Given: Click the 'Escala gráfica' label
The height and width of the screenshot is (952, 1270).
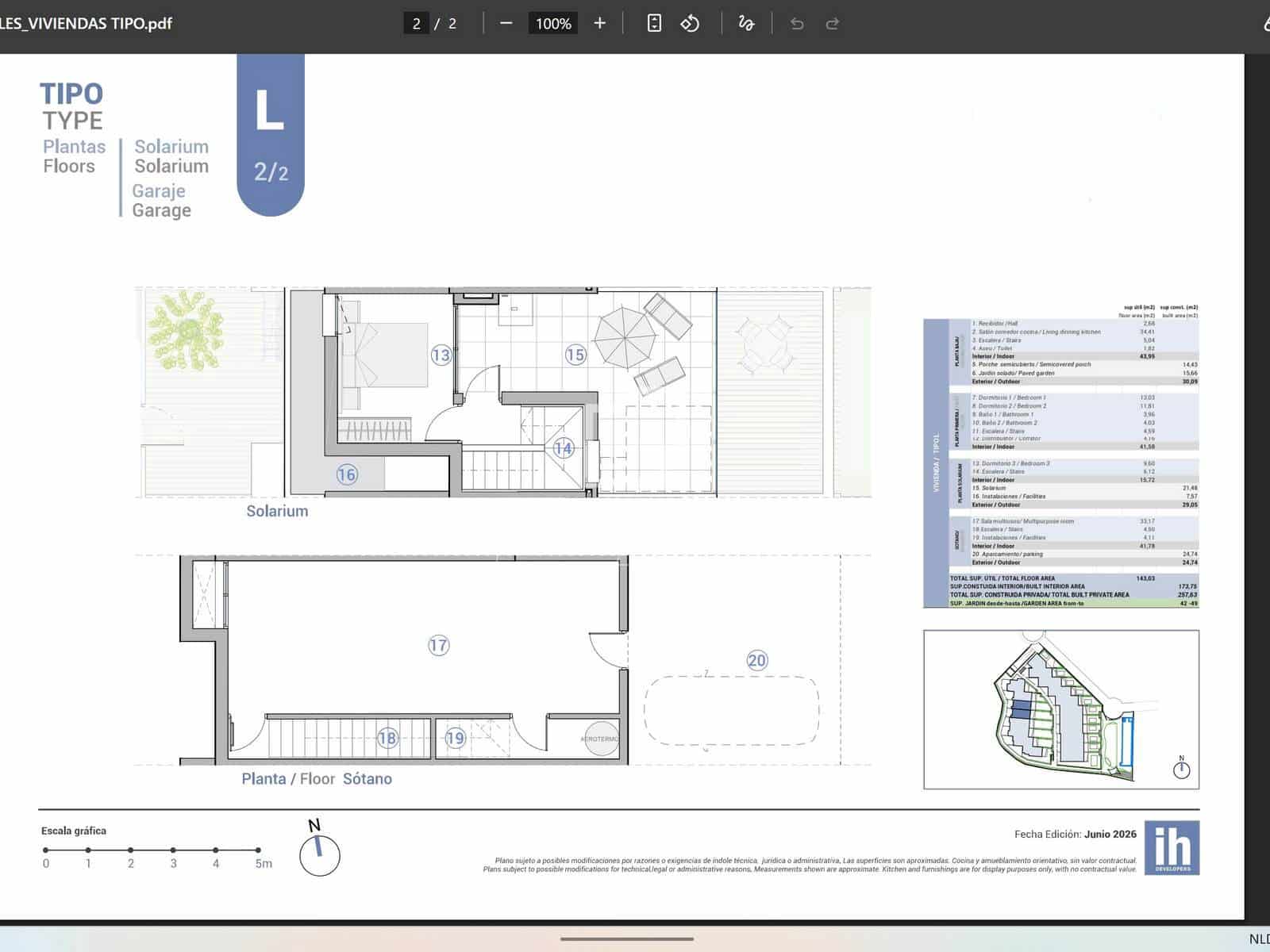Looking at the screenshot, I should [74, 831].
